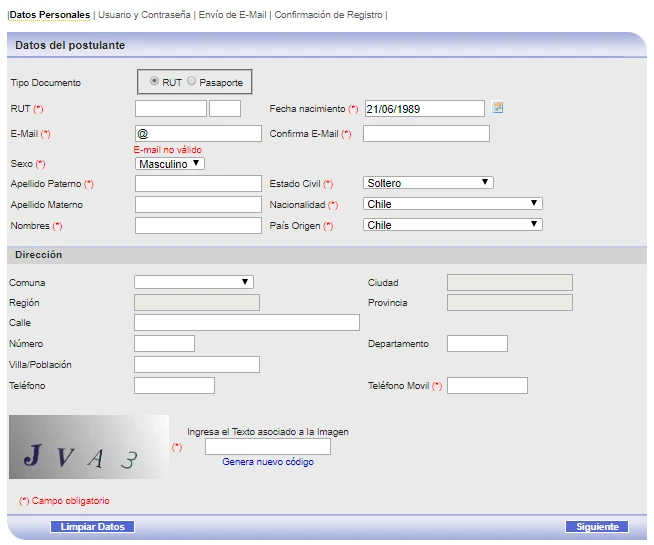The height and width of the screenshot is (545, 654).
Task: Open the Comuna dropdown list
Action: pos(193,282)
